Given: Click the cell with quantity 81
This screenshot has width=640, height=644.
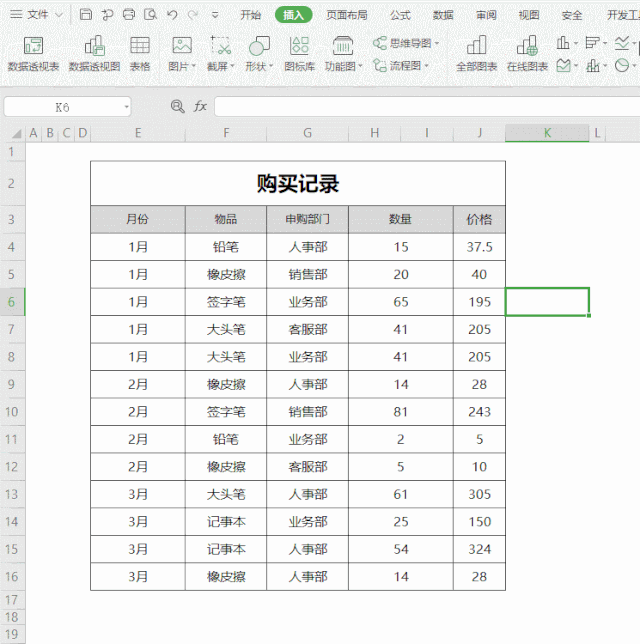Looking at the screenshot, I should 401,412.
